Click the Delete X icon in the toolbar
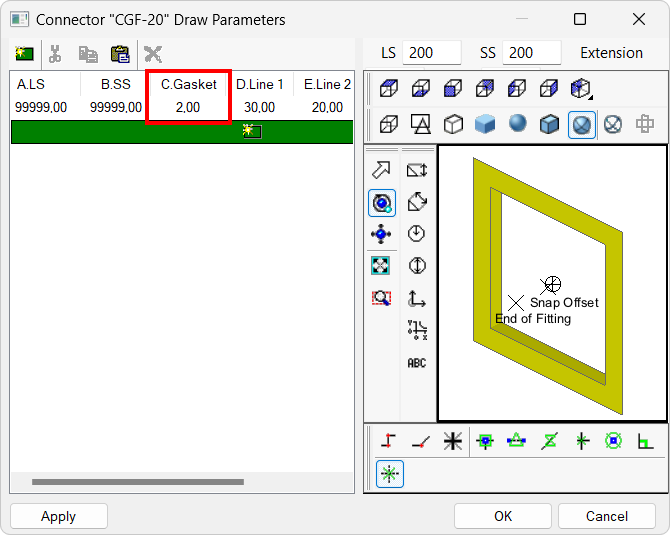 click(x=153, y=54)
